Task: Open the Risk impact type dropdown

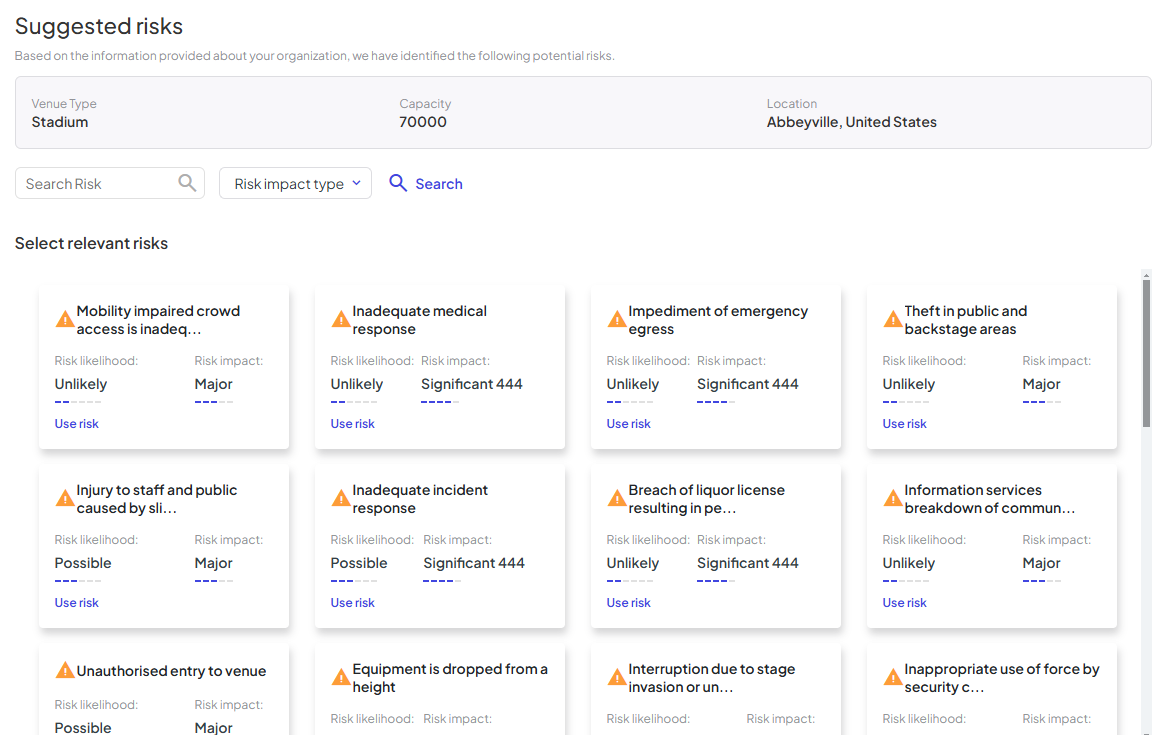Action: click(x=295, y=183)
